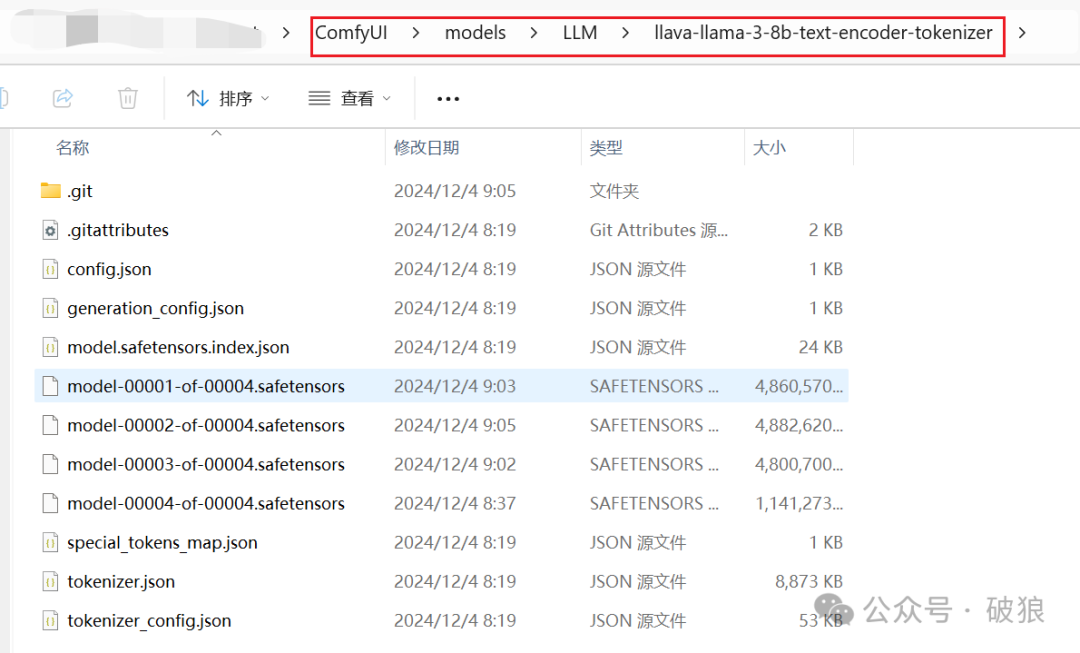Image resolution: width=1080 pixels, height=653 pixels.
Task: Click llava-llama-3-8b-text-encoder-tokenizer breadcrumb
Action: pyautogui.click(x=823, y=32)
